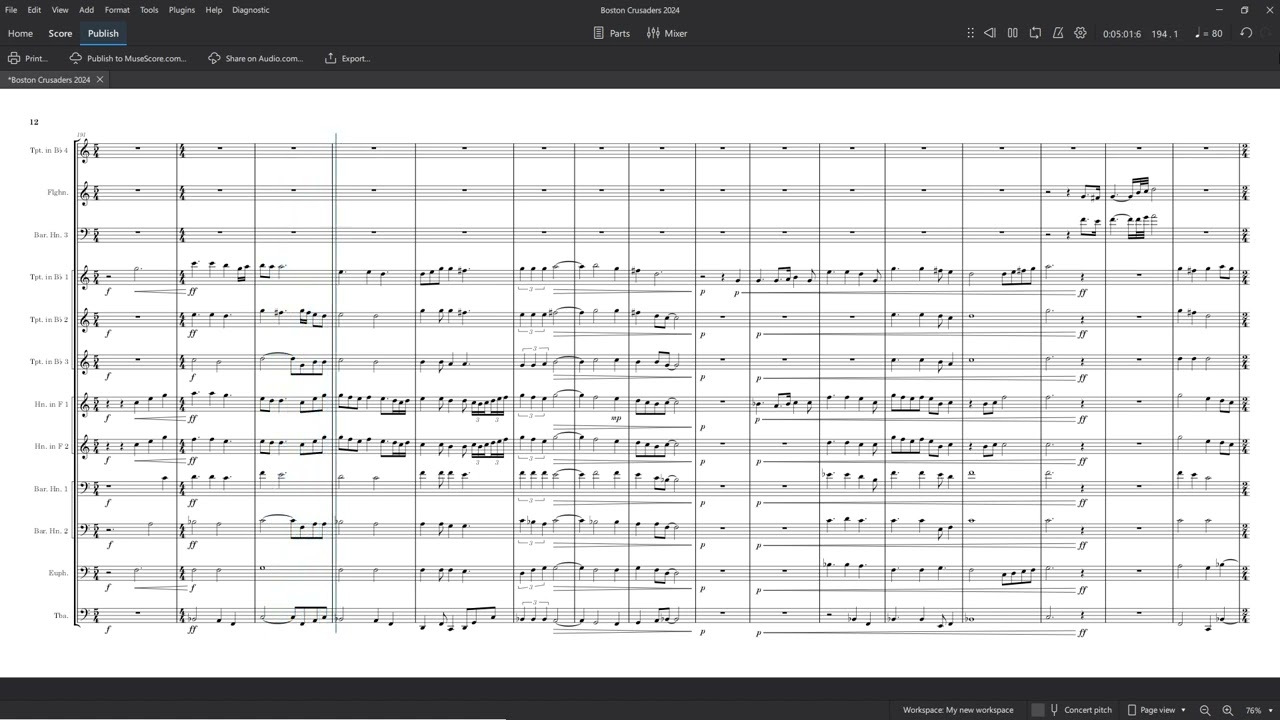The image size is (1280, 720).
Task: Click the measure position 194.1 field
Action: (x=1164, y=34)
